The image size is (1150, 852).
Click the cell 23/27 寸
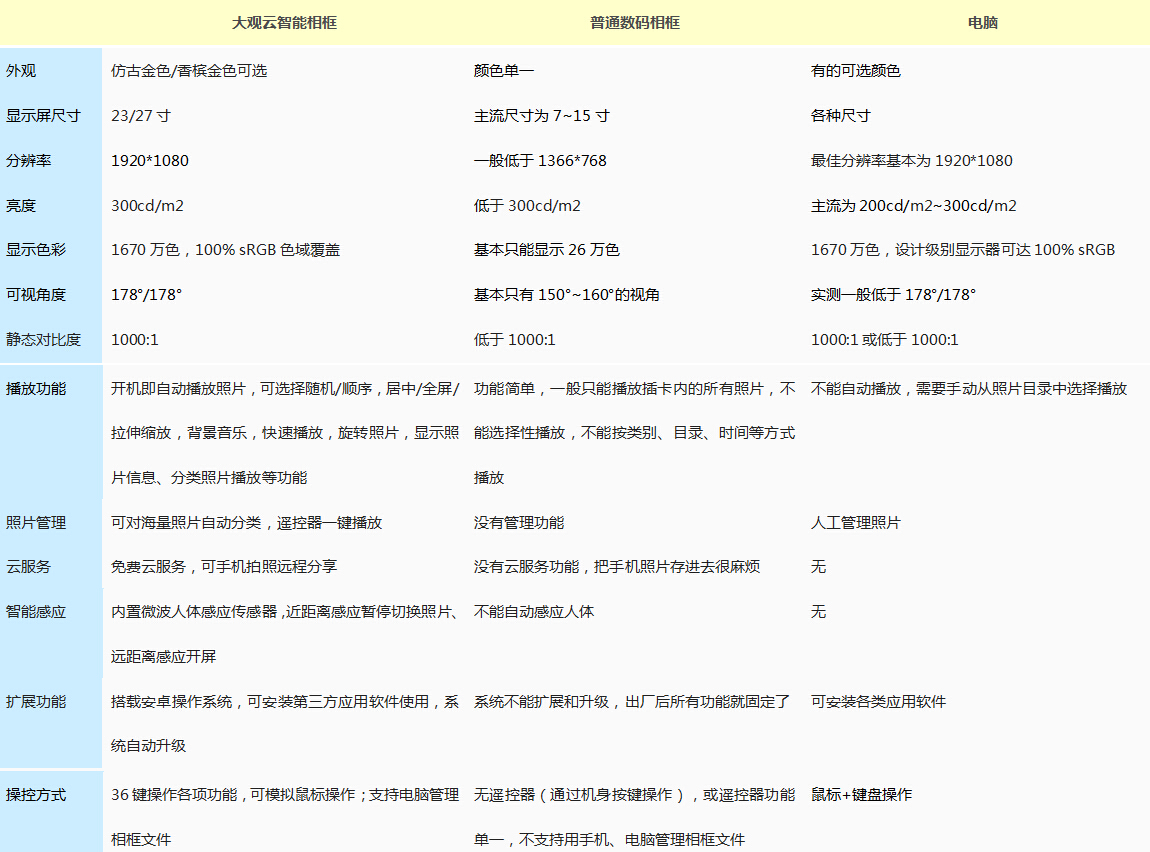coord(141,116)
